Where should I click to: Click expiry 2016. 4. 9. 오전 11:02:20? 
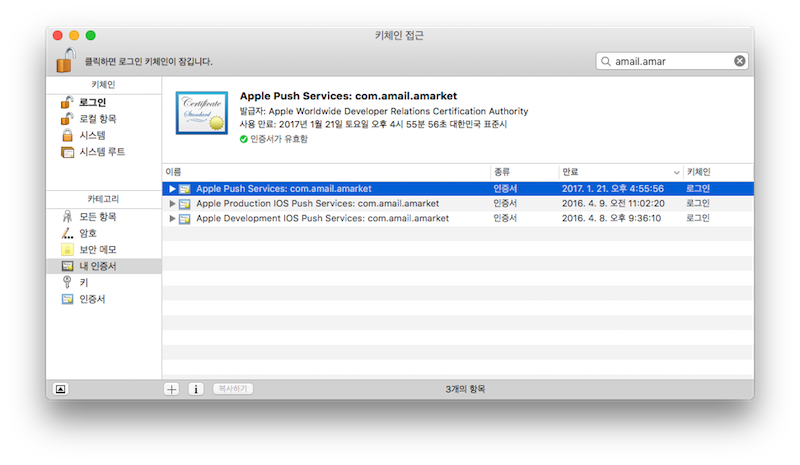[613, 203]
